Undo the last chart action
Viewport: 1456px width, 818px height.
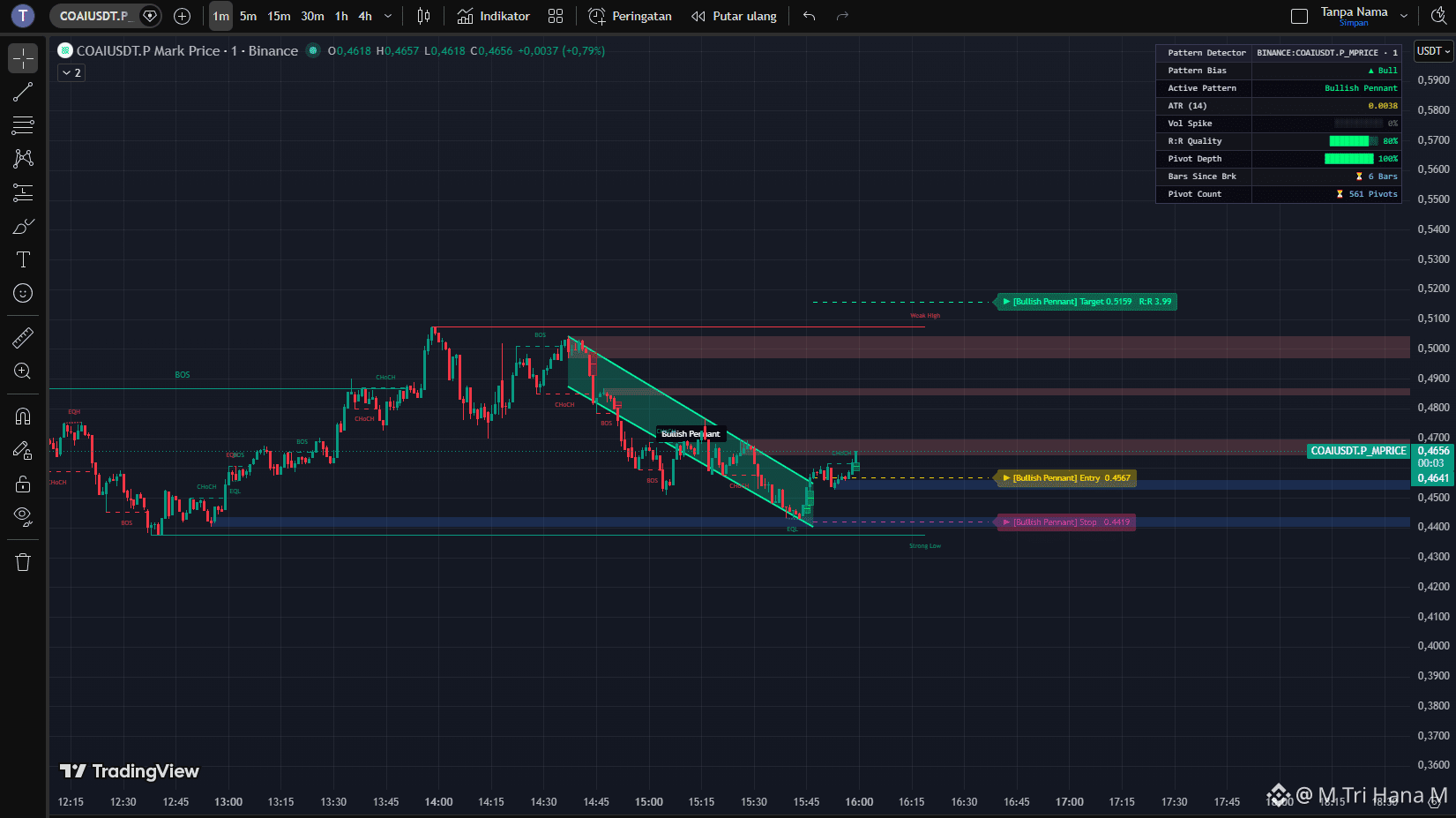pyautogui.click(x=809, y=16)
